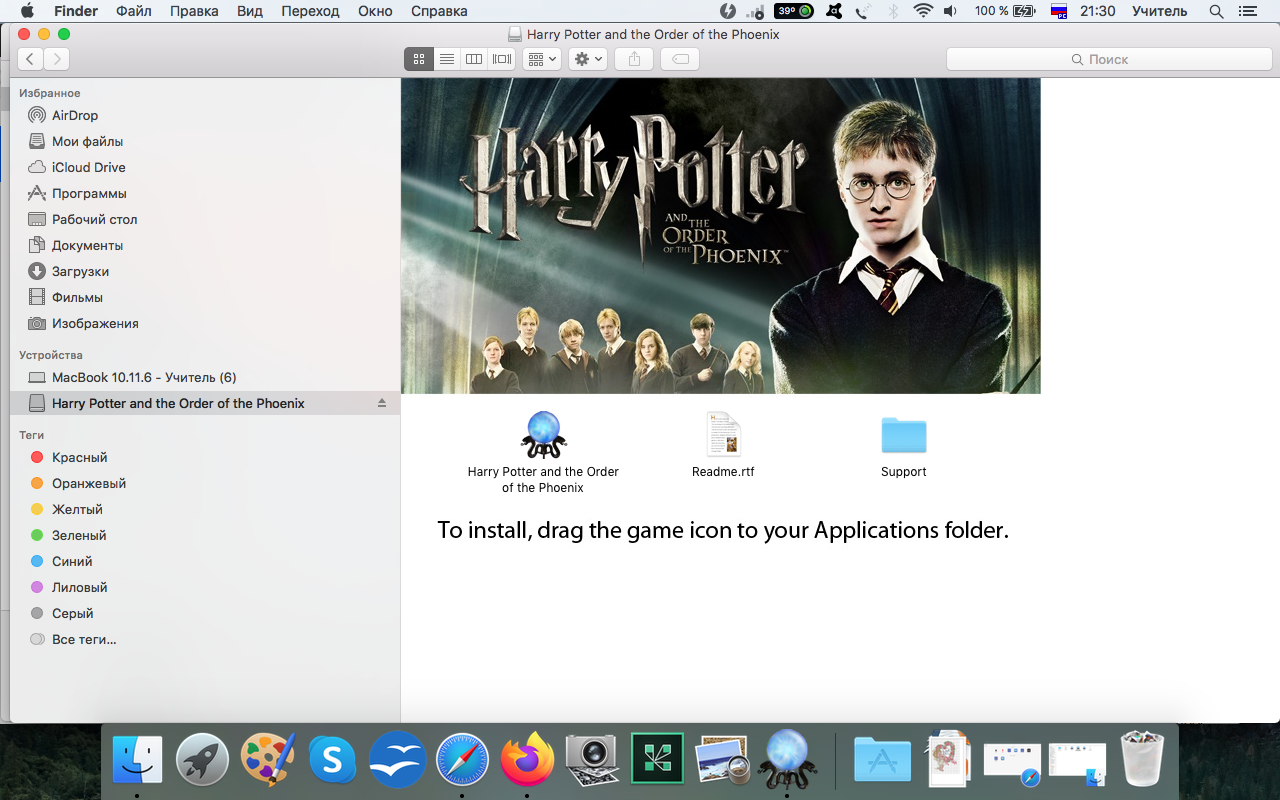Open Launchpad from the Dock
This screenshot has height=800, width=1280.
[x=203, y=759]
